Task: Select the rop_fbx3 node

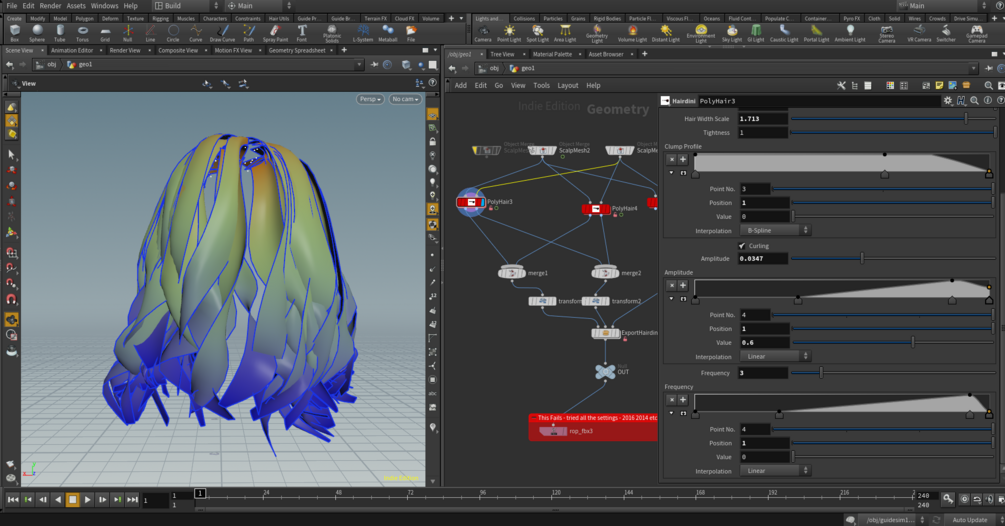Action: click(x=553, y=431)
